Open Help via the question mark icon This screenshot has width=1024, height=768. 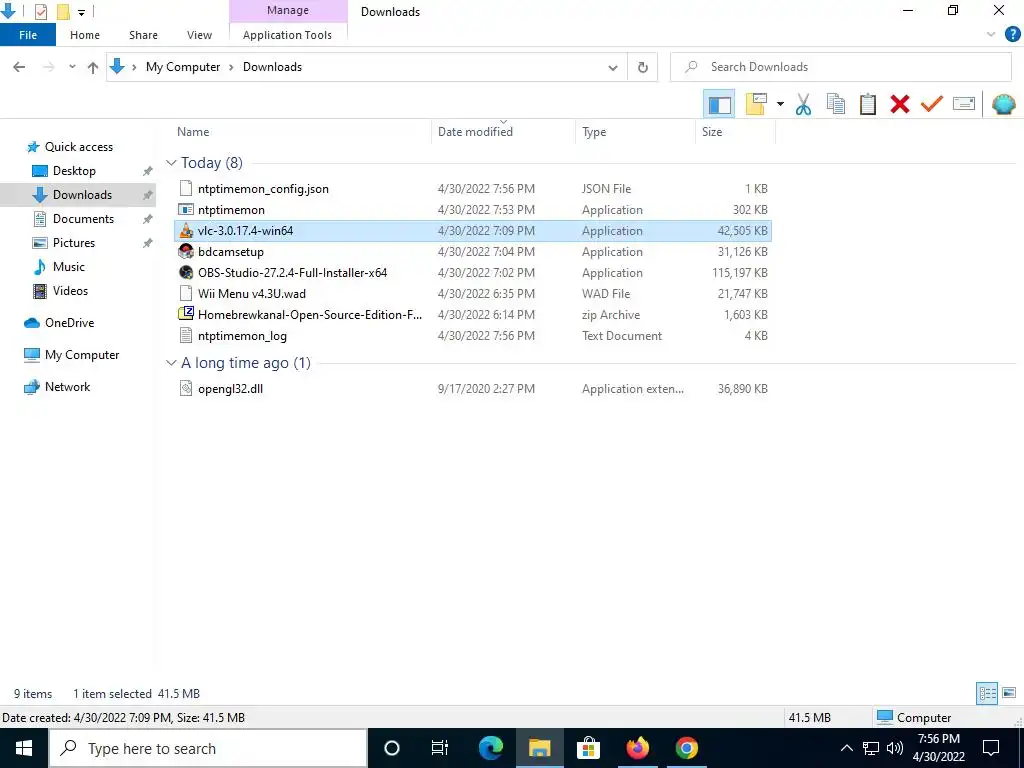click(1013, 35)
